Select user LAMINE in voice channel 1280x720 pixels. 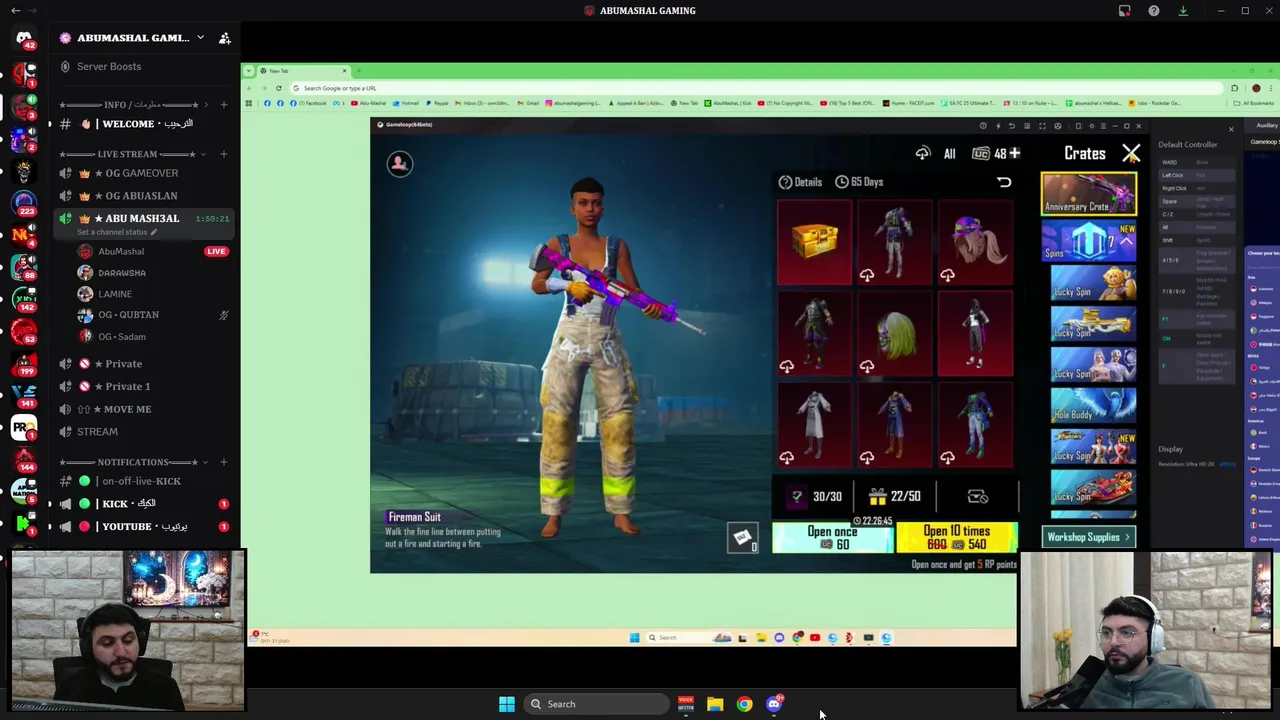tap(115, 294)
